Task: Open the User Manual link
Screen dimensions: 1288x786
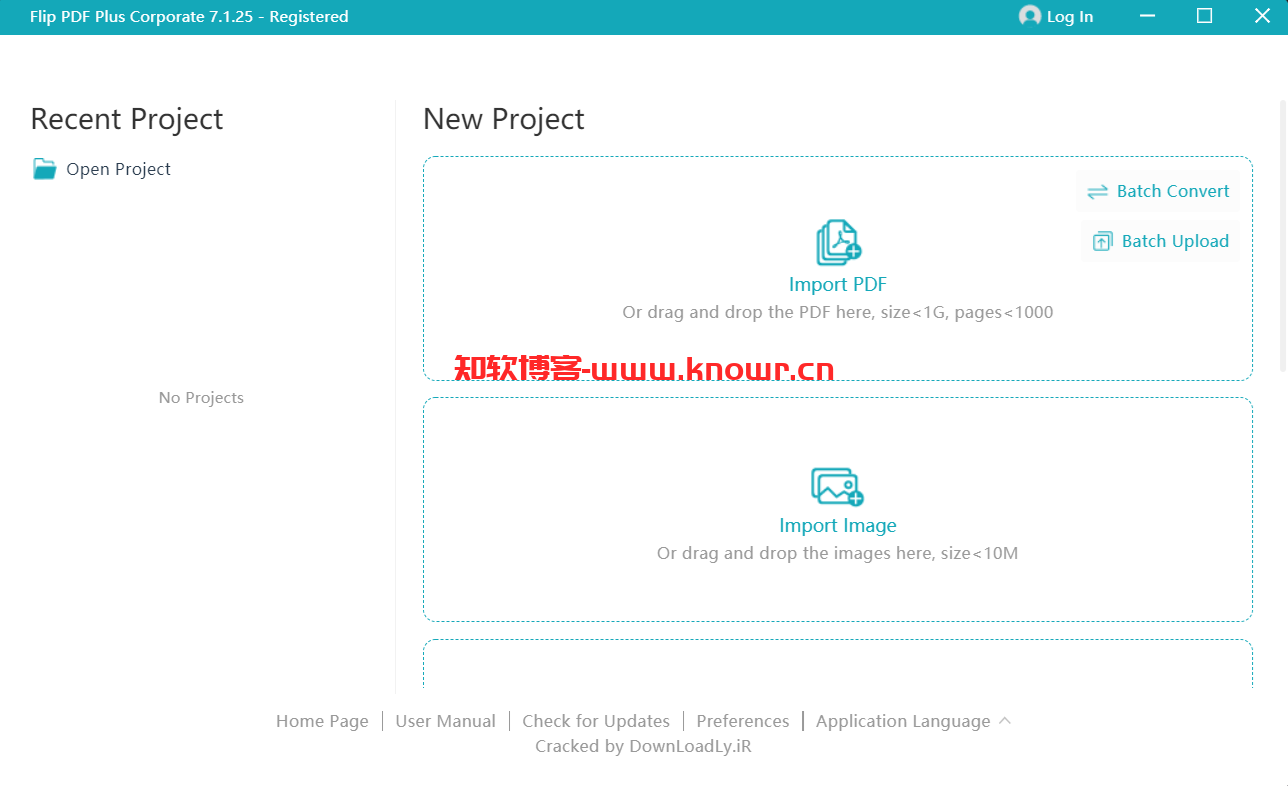Action: click(445, 721)
